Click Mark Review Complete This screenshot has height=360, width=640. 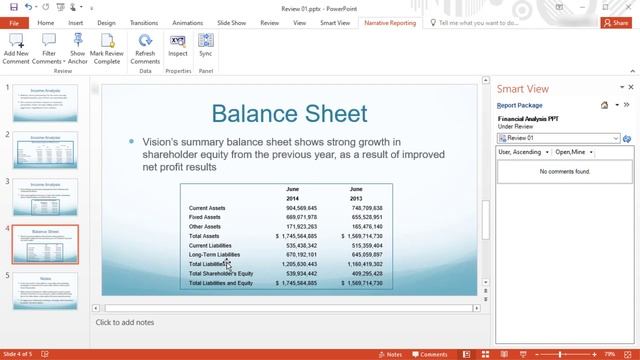click(x=107, y=49)
